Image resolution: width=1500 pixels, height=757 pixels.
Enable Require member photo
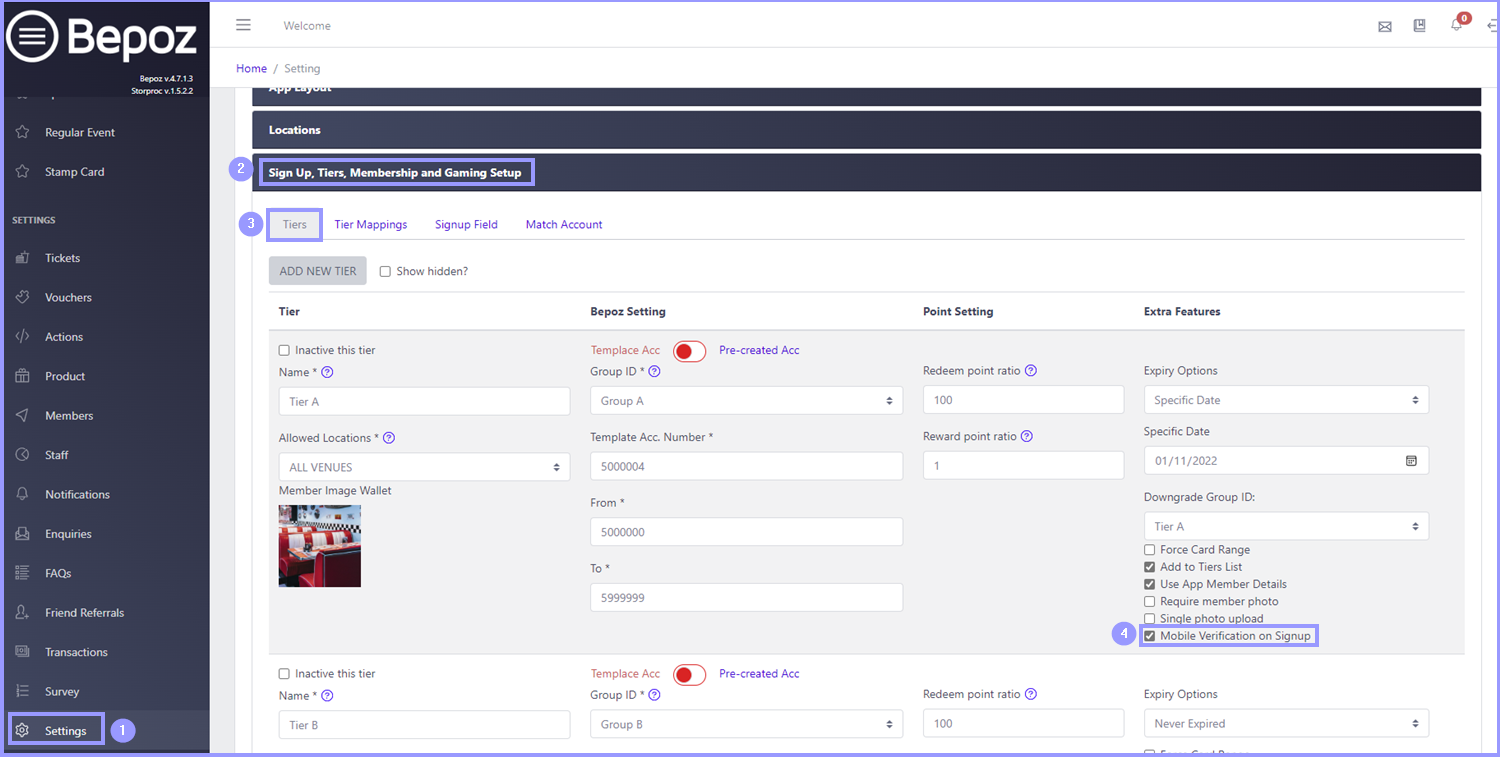[1150, 601]
